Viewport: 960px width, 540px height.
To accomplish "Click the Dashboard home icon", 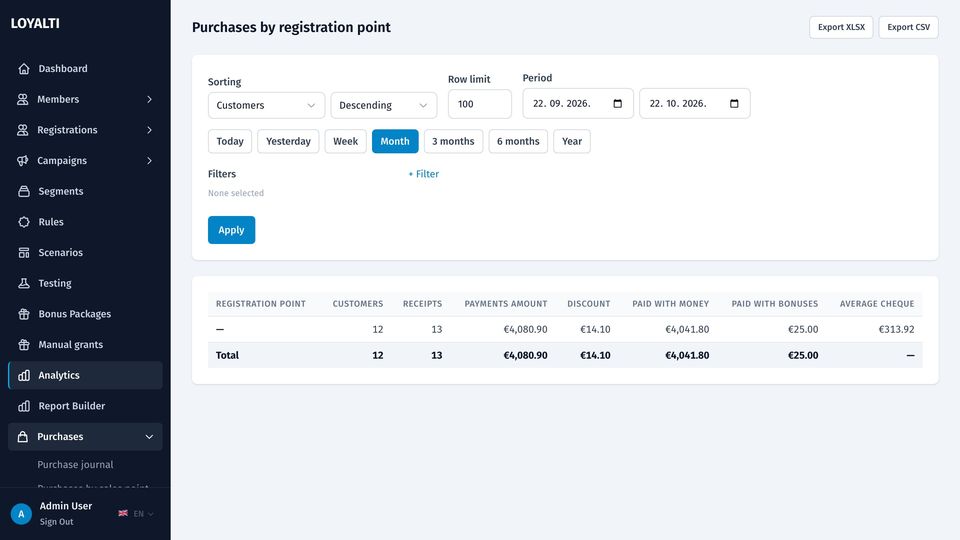I will pyautogui.click(x=24, y=69).
